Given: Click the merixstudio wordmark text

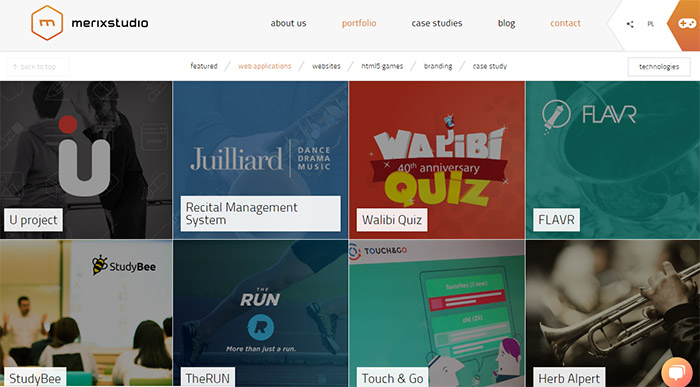Looking at the screenshot, I should click(x=110, y=23).
